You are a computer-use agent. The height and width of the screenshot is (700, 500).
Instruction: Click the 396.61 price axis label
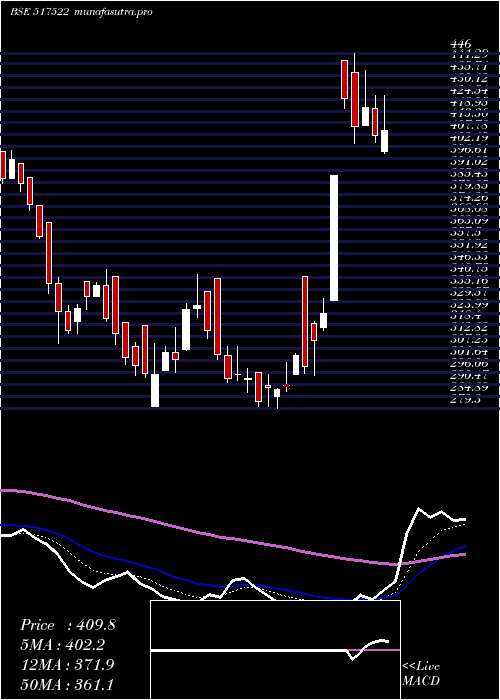pyautogui.click(x=469, y=150)
